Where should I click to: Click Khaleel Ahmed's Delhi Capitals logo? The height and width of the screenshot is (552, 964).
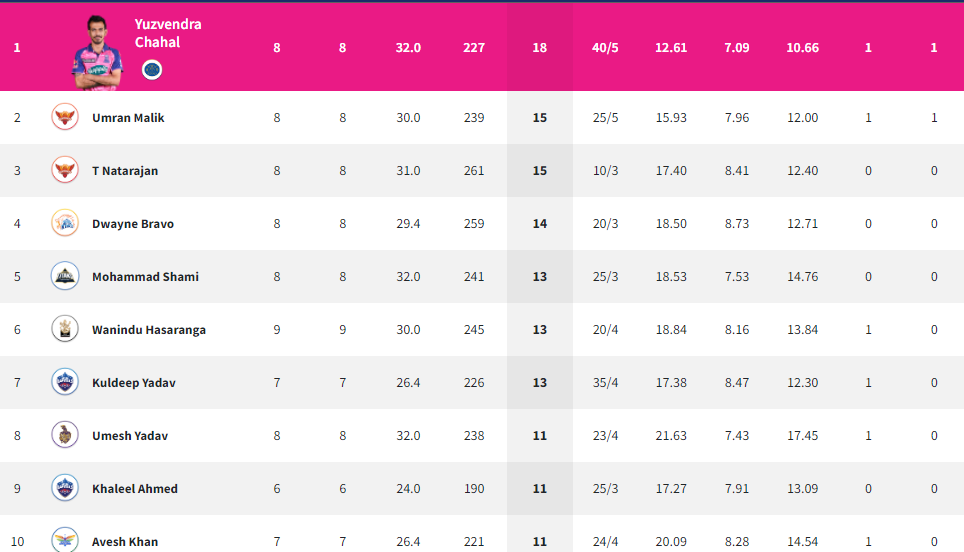[65, 488]
